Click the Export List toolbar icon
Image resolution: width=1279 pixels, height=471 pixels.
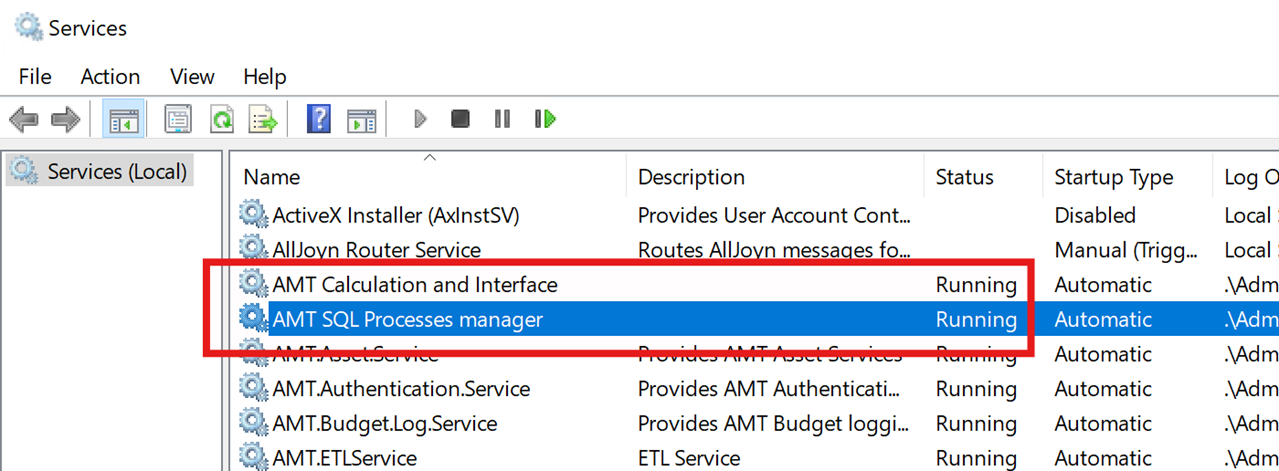[263, 120]
